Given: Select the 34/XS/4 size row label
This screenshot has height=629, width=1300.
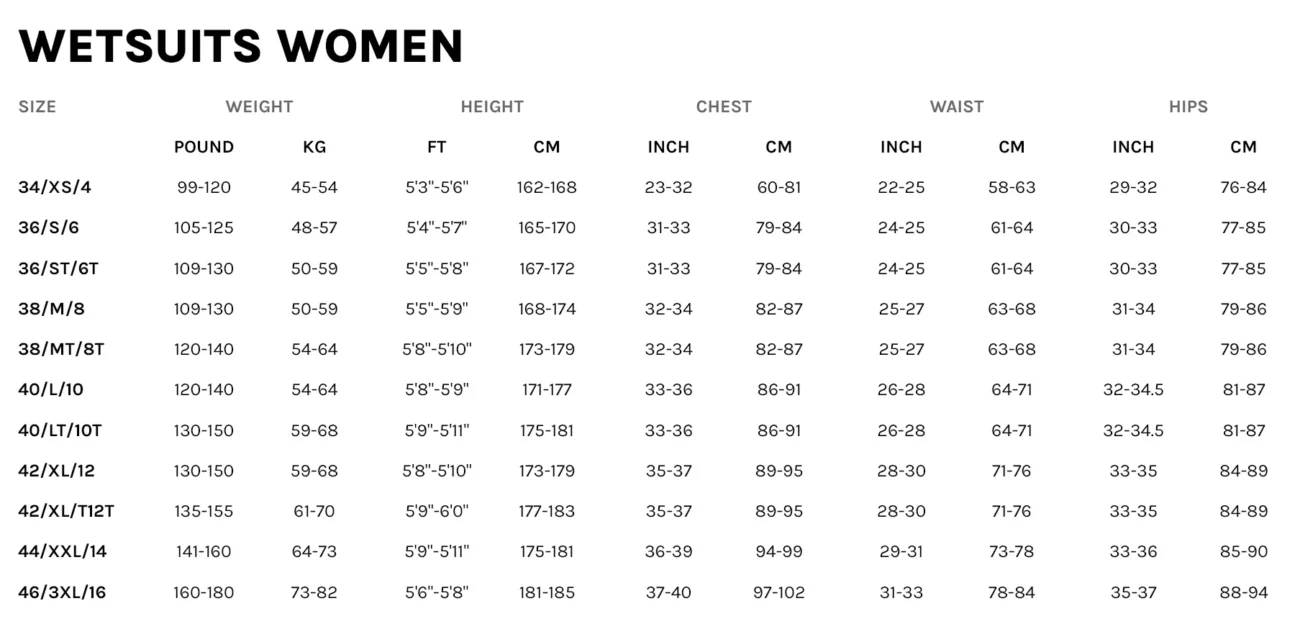Looking at the screenshot, I should click(x=55, y=187).
